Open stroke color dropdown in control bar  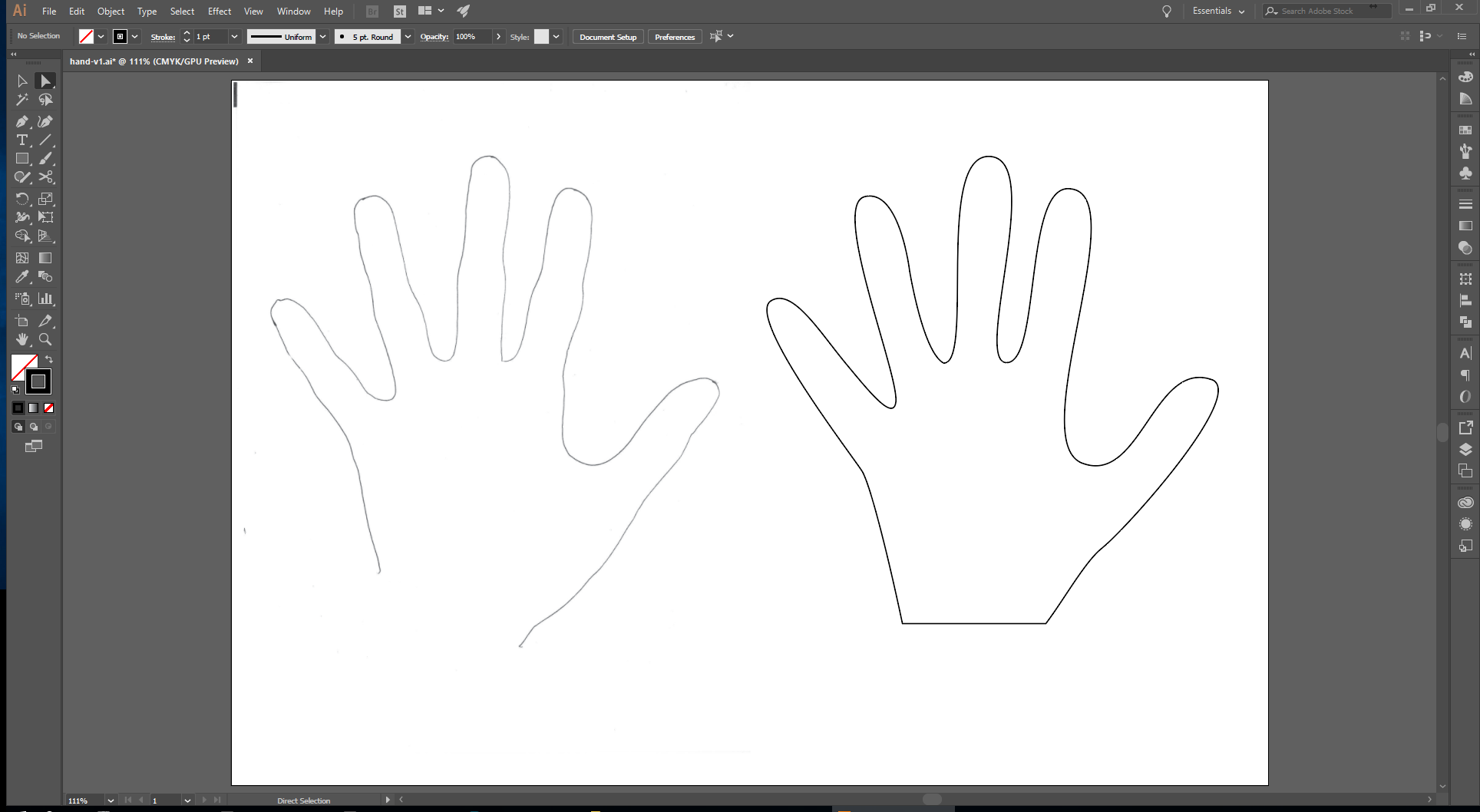[135, 37]
